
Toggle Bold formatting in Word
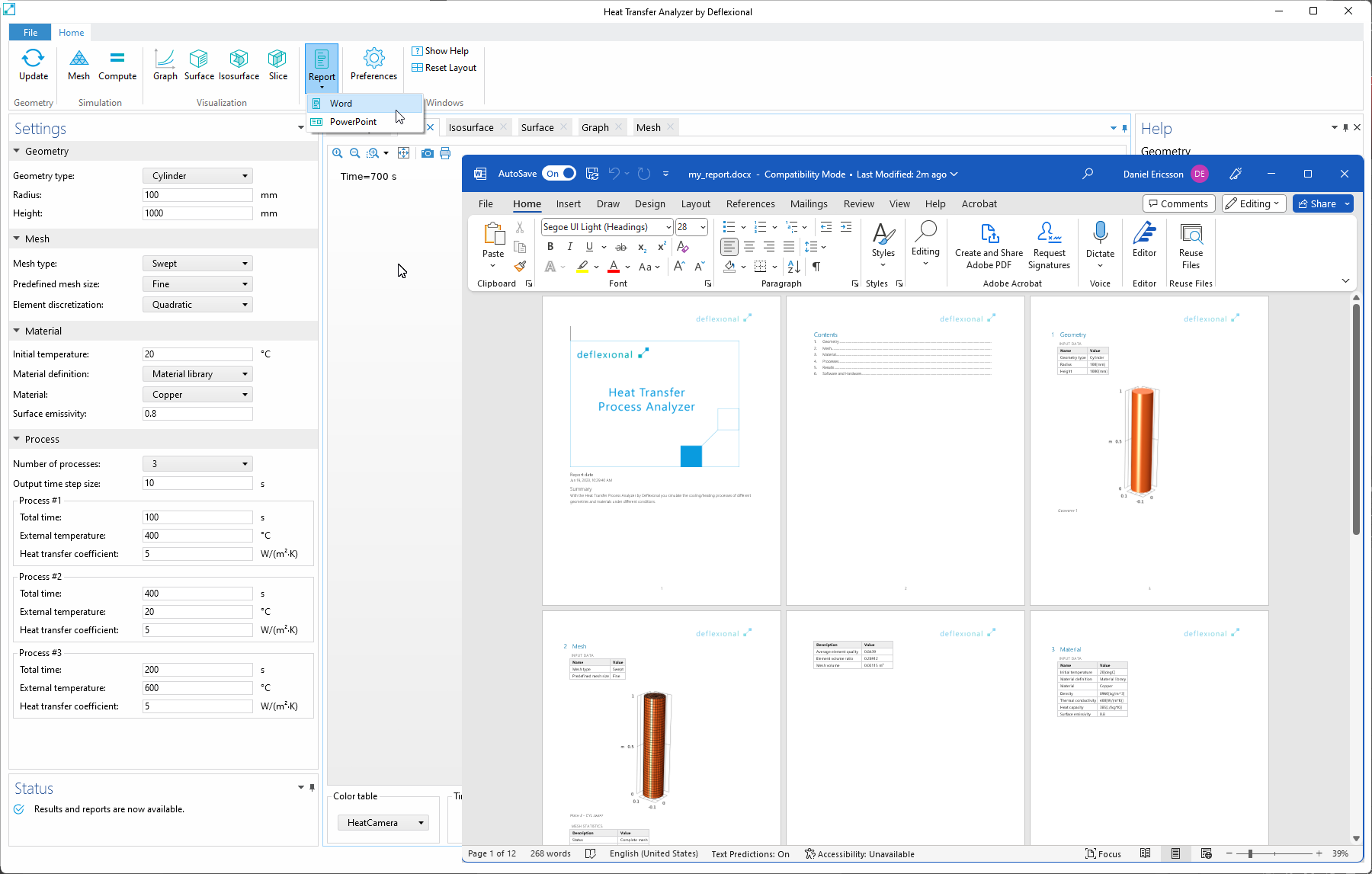coord(550,247)
